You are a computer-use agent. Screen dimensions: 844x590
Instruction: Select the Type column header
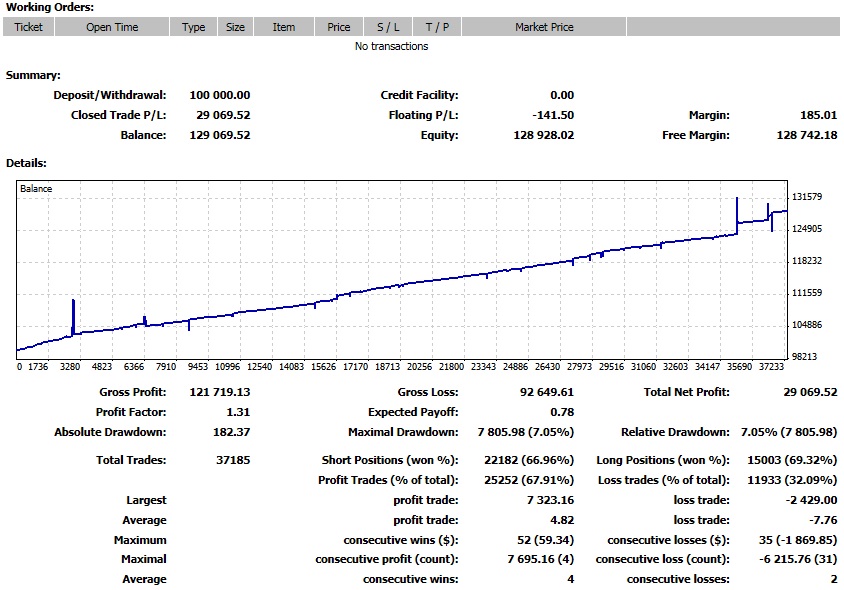(193, 27)
